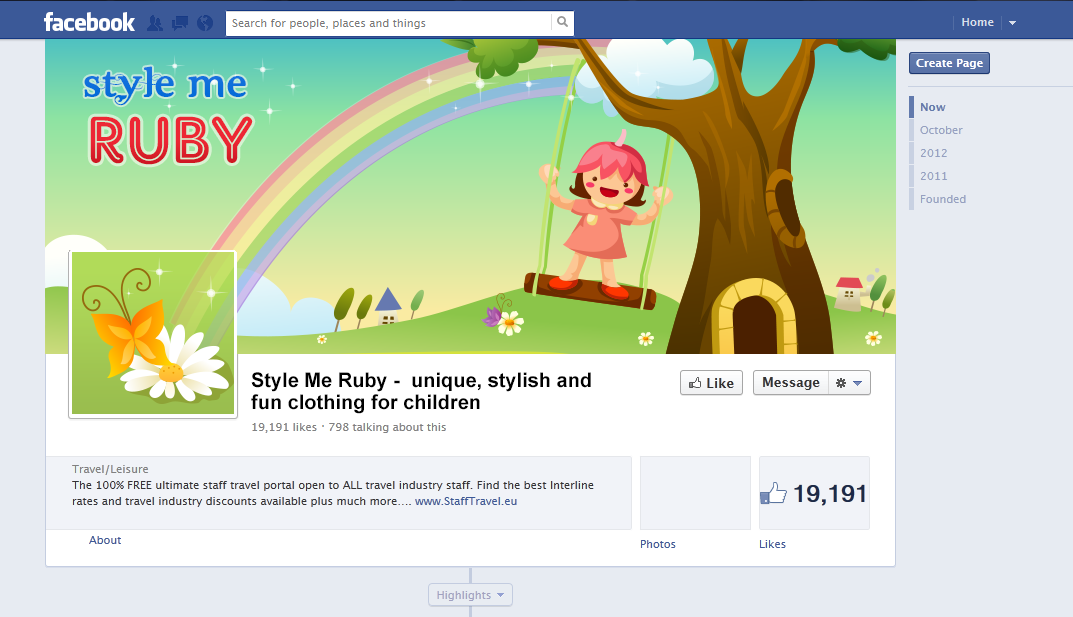This screenshot has width=1073, height=617.
Task: Go to Home in the top bar
Action: 977,23
